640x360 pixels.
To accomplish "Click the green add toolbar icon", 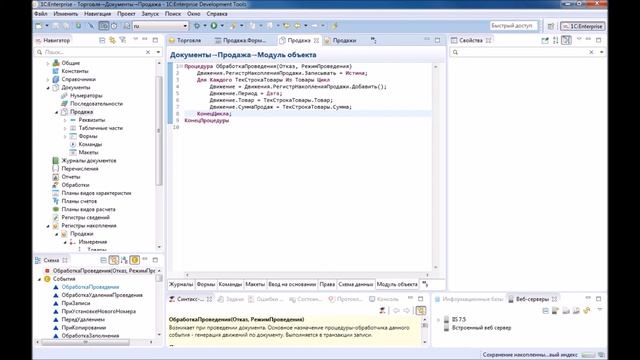I will pyautogui.click(x=78, y=26).
